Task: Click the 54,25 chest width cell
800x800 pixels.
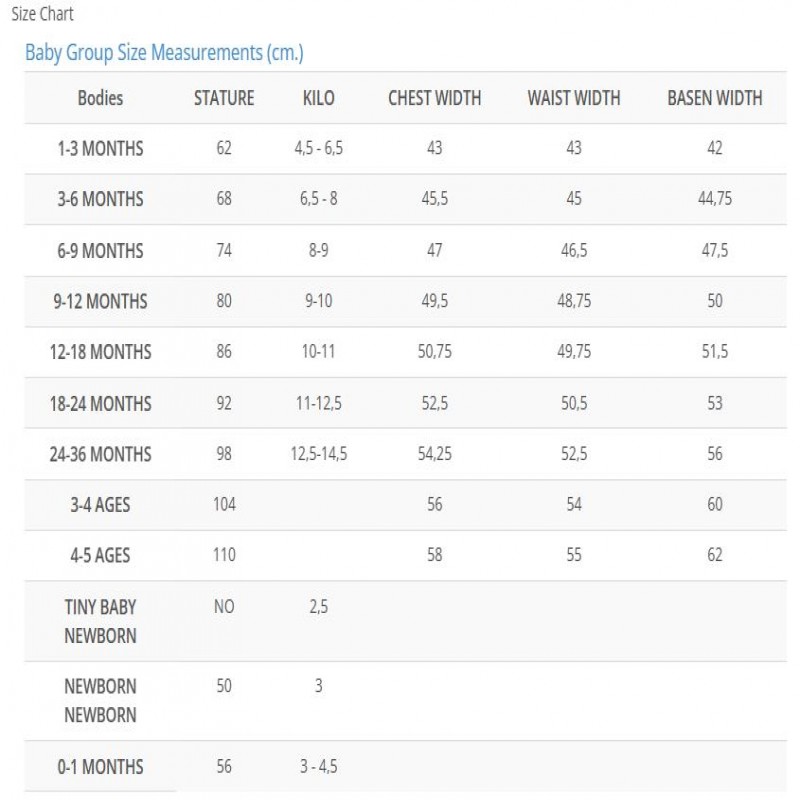Action: [434, 454]
